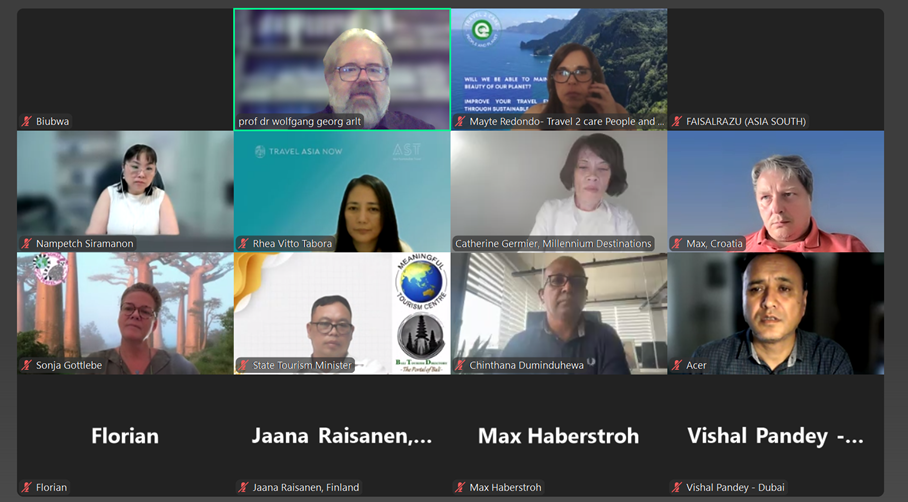
Task: Click muted mic icon beside Nampetch Siramanon
Action: 27,244
